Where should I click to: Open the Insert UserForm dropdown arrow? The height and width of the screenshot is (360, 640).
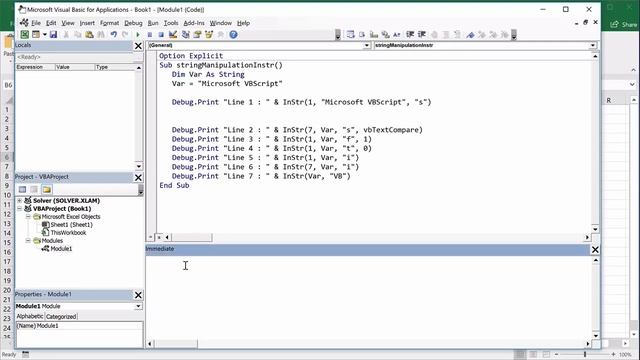click(x=44, y=35)
